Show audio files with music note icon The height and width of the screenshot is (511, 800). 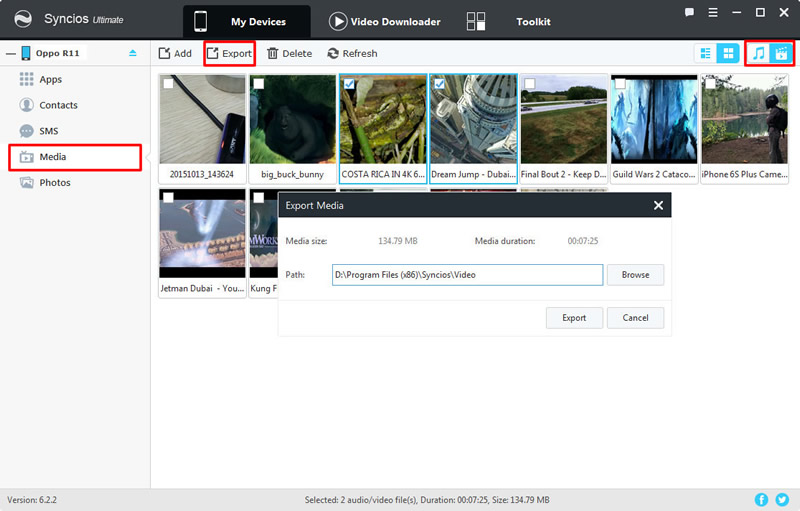(759, 53)
